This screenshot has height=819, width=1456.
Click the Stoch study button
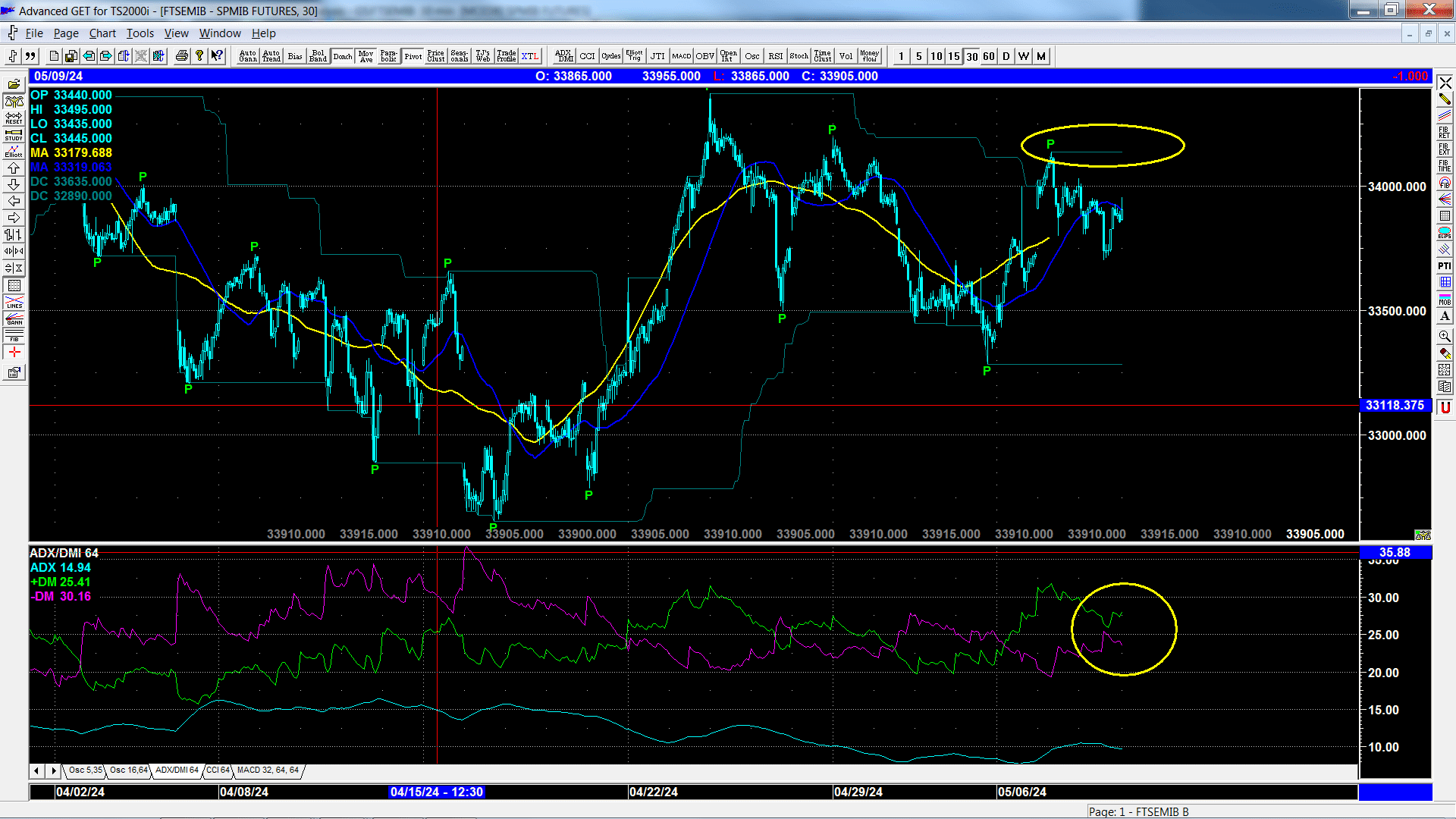(799, 56)
